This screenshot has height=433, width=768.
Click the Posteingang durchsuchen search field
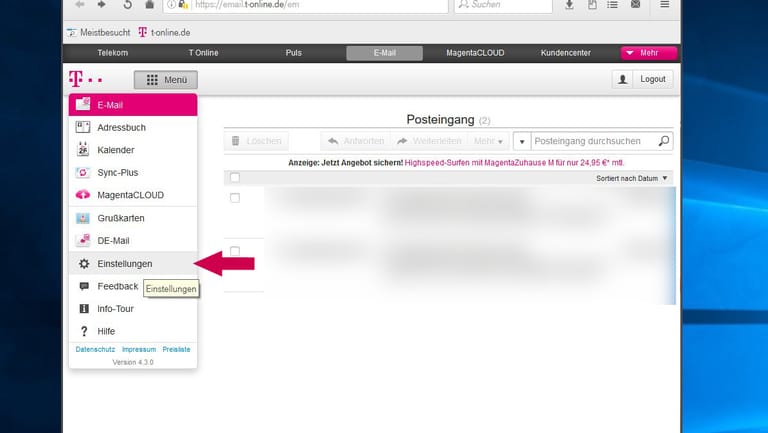594,141
